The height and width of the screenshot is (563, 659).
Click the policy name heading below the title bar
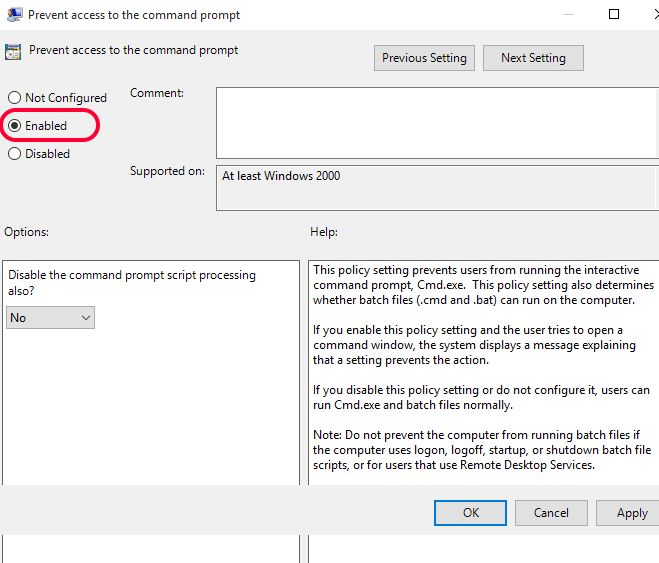pos(134,49)
